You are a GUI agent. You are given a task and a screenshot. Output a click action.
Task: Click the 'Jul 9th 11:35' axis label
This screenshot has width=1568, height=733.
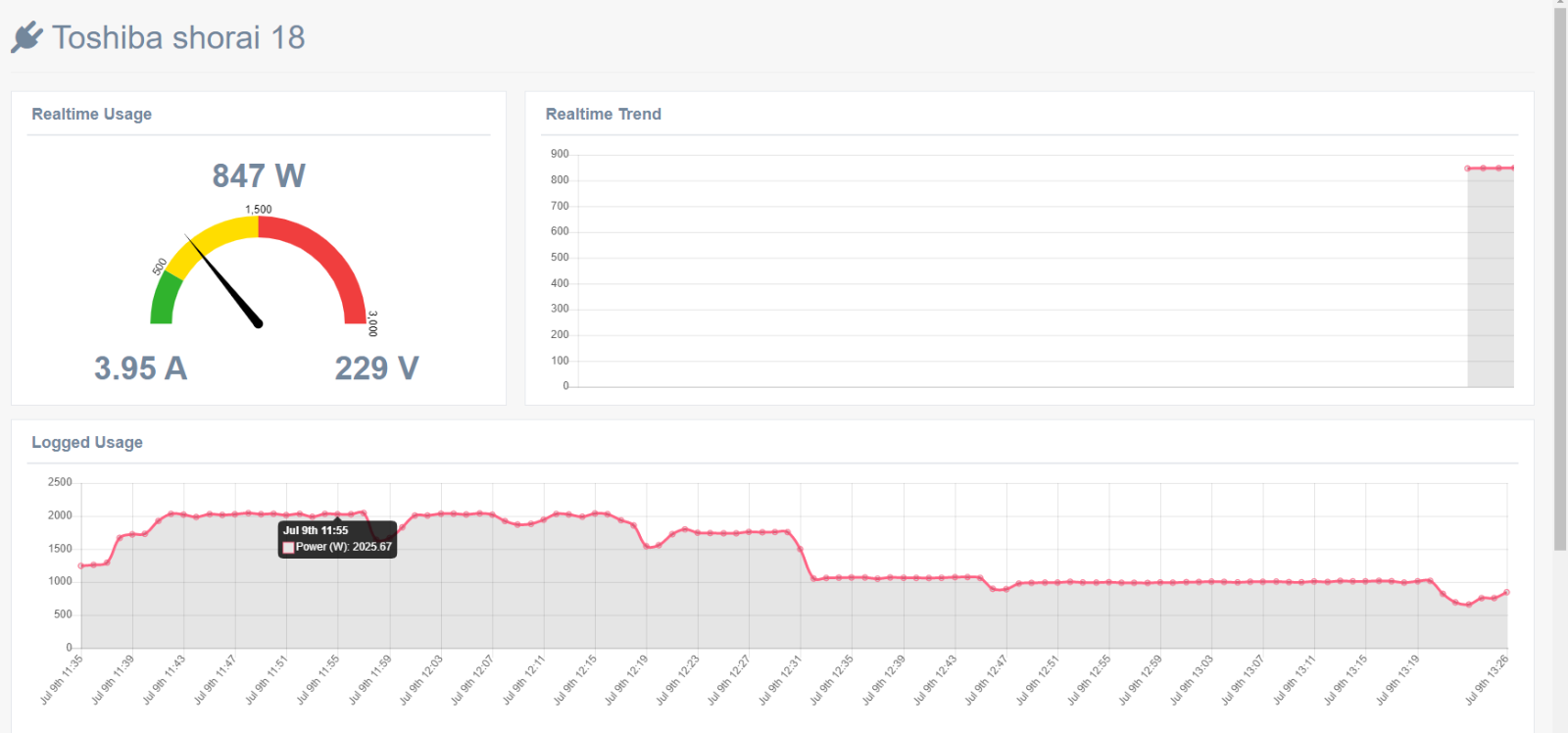62,679
